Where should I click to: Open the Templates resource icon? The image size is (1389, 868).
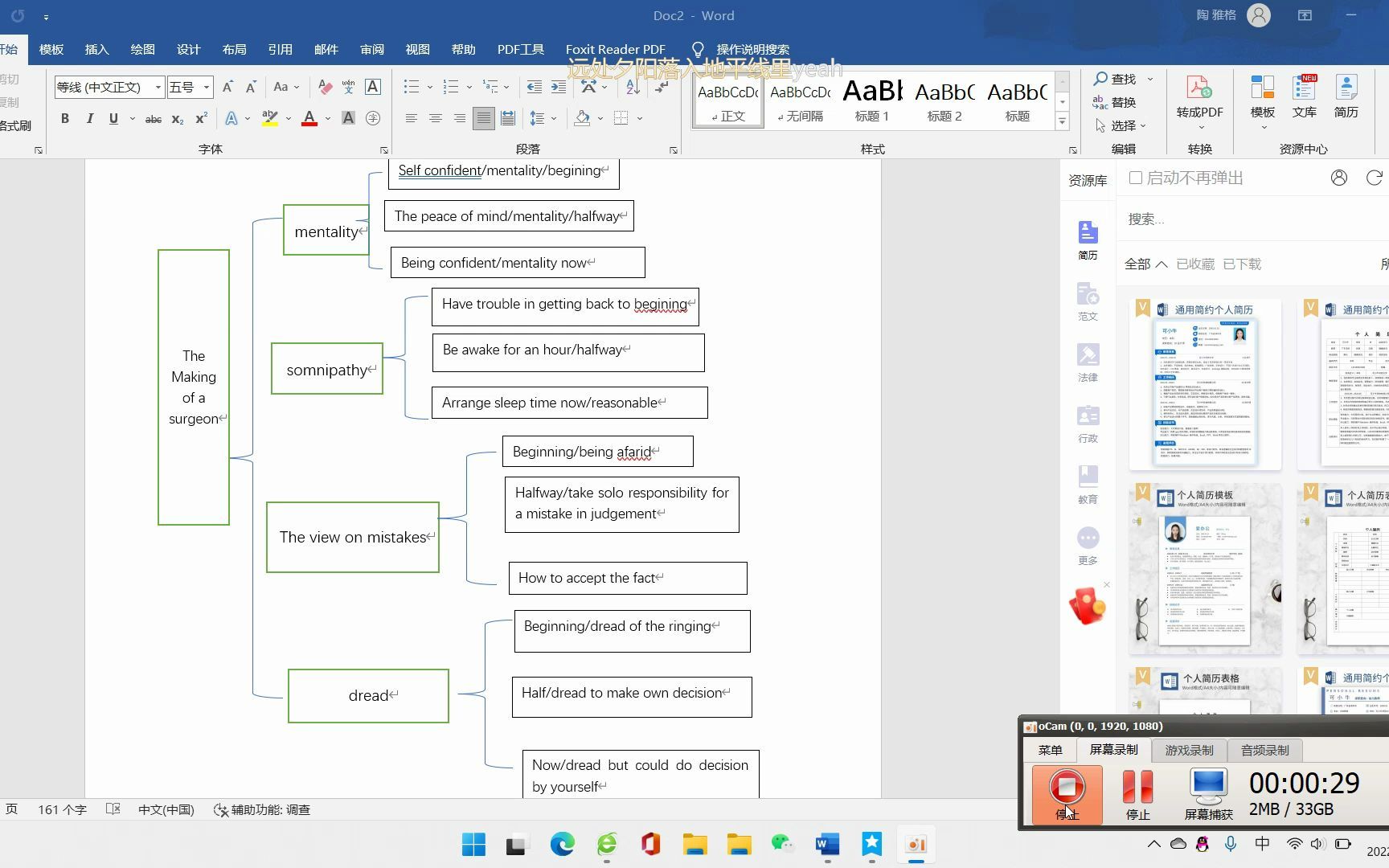(1262, 103)
